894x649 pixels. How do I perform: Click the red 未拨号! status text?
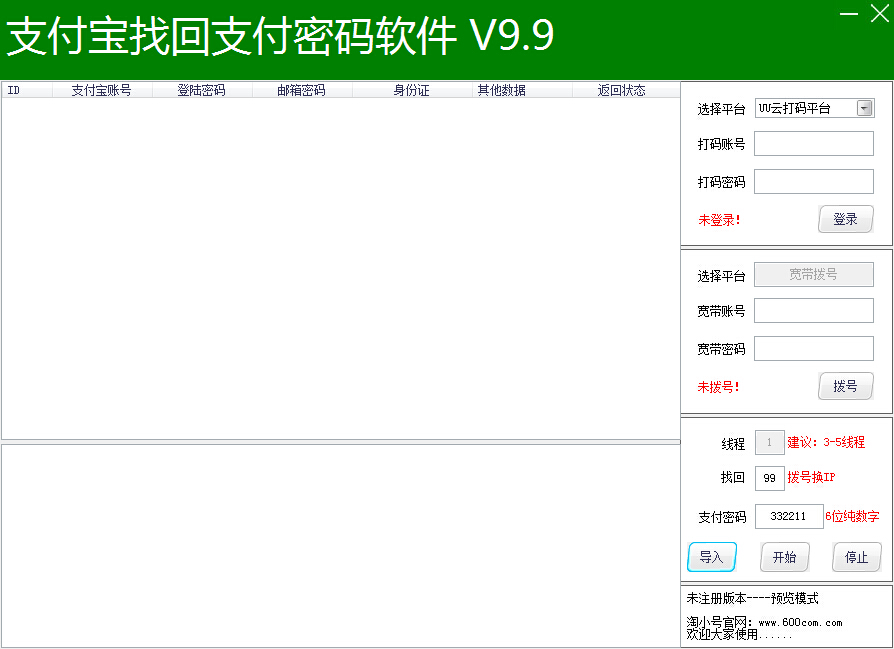[718, 387]
